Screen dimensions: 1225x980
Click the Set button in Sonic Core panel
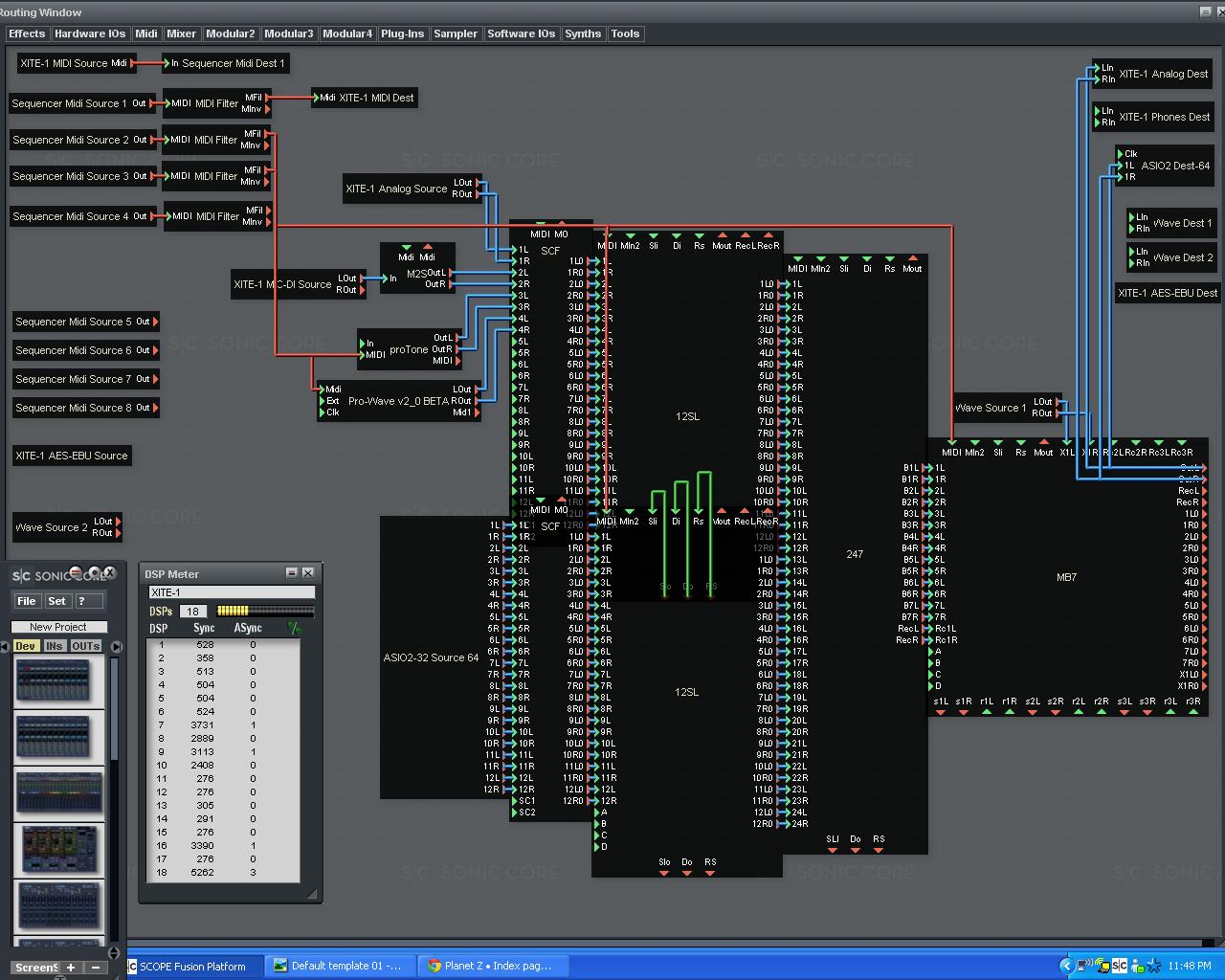pos(57,601)
